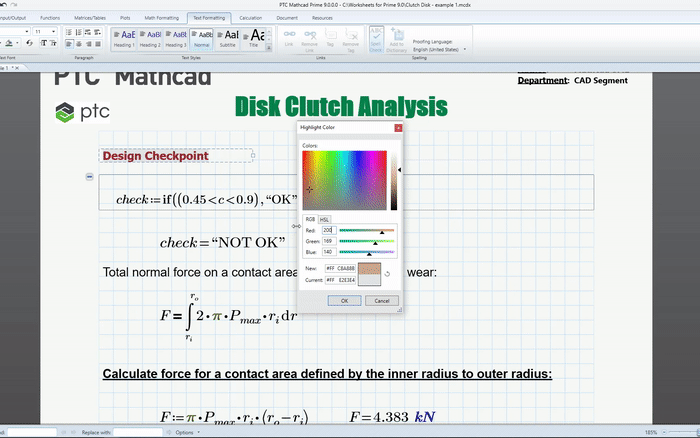
Task: Click the clear formatting icon
Action: coord(29,43)
